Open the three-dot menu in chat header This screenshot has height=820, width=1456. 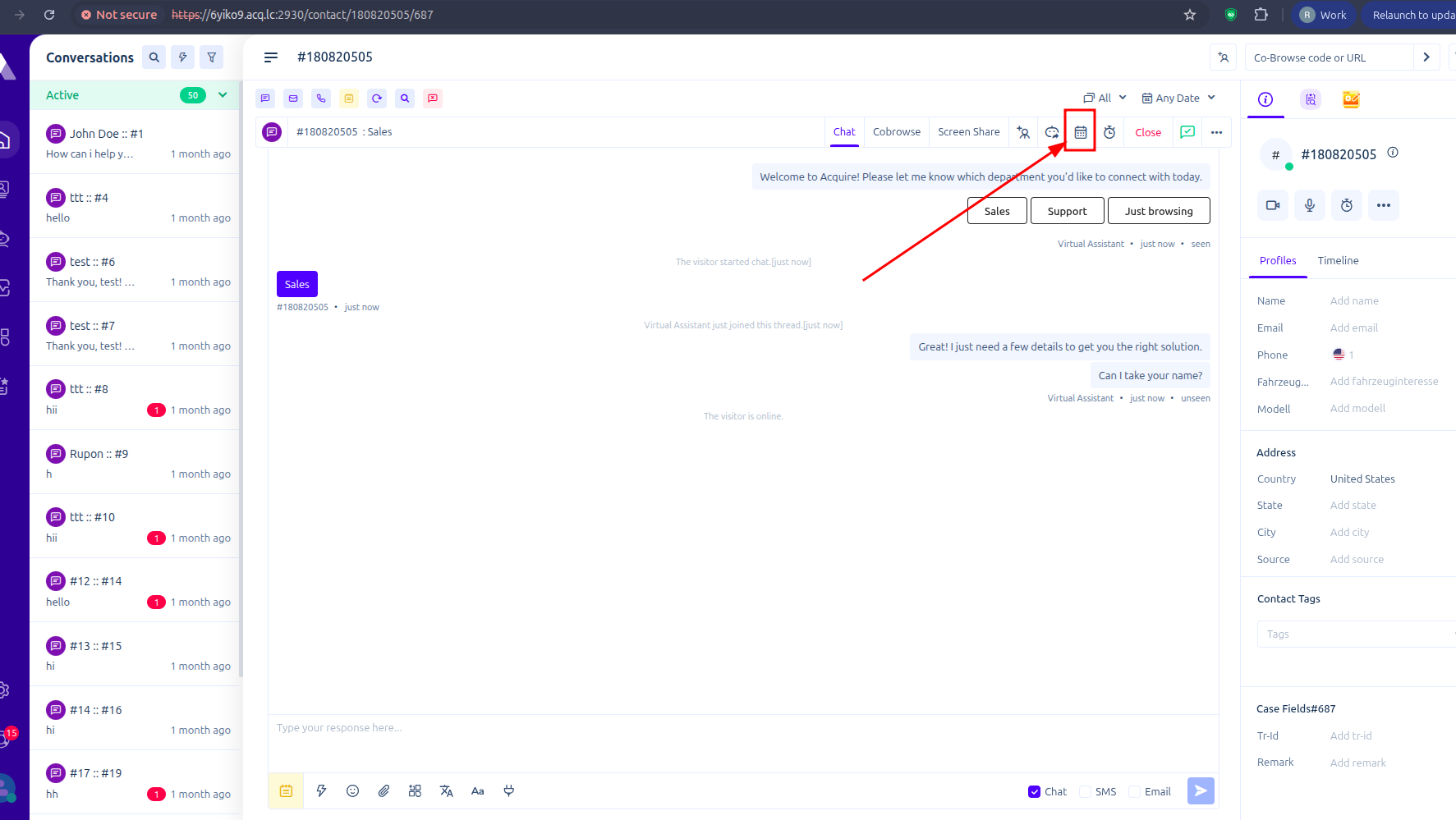(1216, 132)
